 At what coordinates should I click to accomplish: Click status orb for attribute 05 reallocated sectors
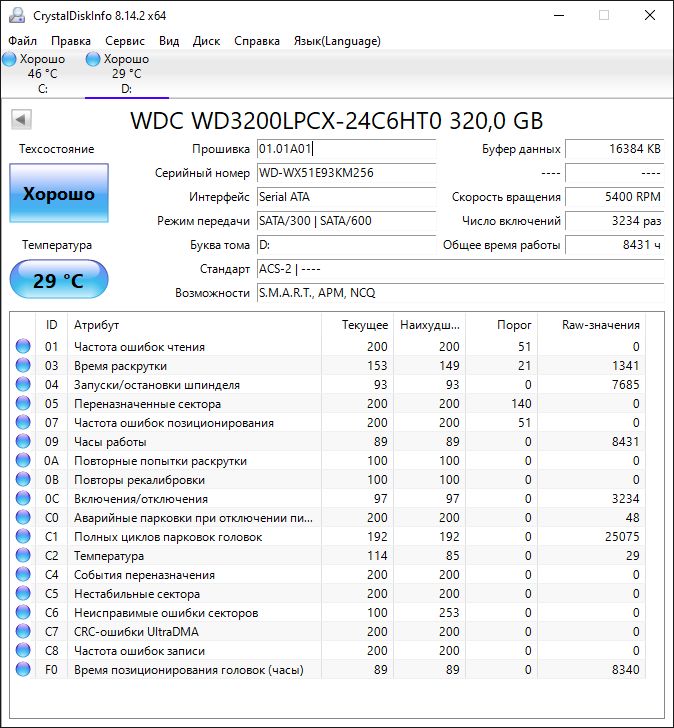(x=23, y=404)
